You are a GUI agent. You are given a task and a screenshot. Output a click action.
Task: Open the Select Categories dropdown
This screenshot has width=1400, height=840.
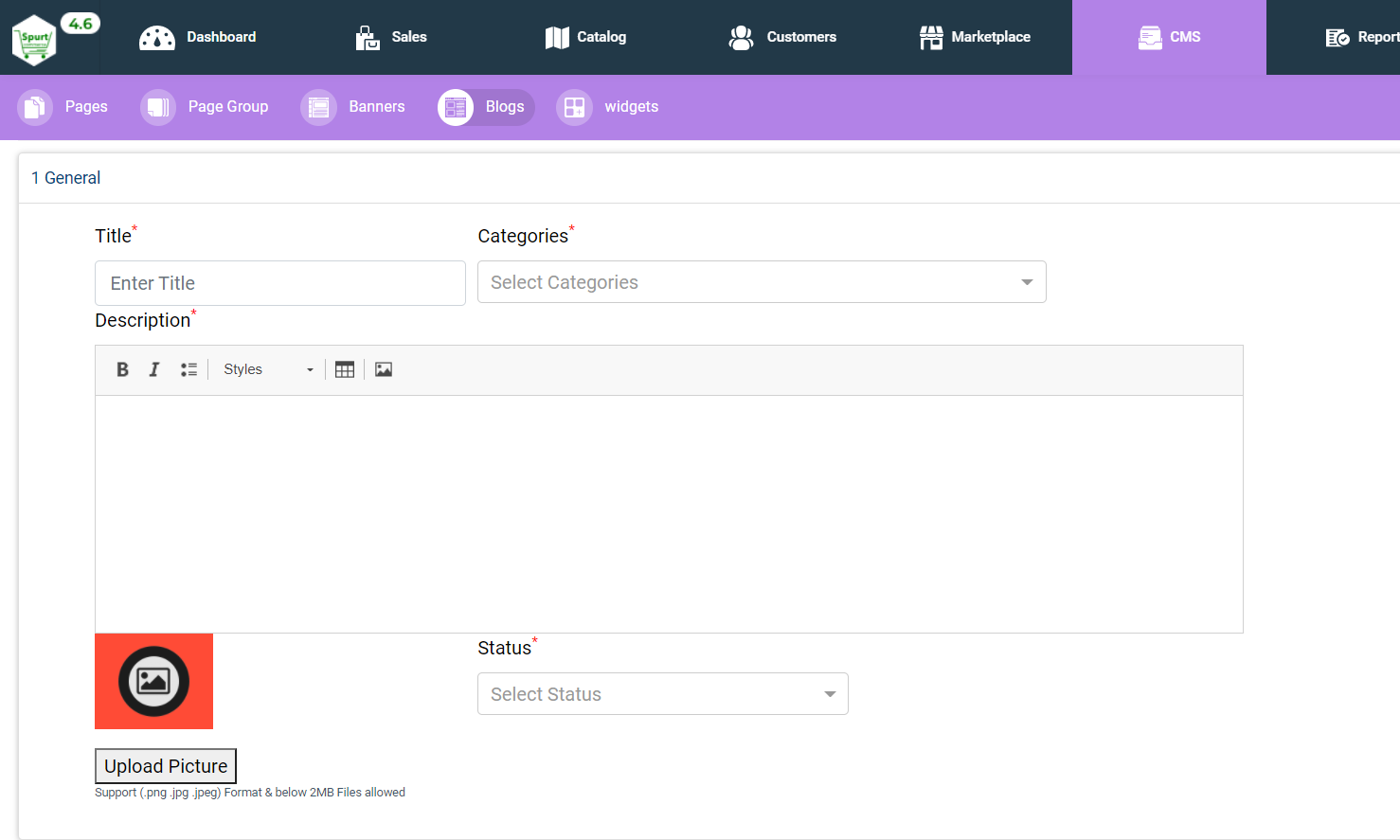(x=762, y=282)
